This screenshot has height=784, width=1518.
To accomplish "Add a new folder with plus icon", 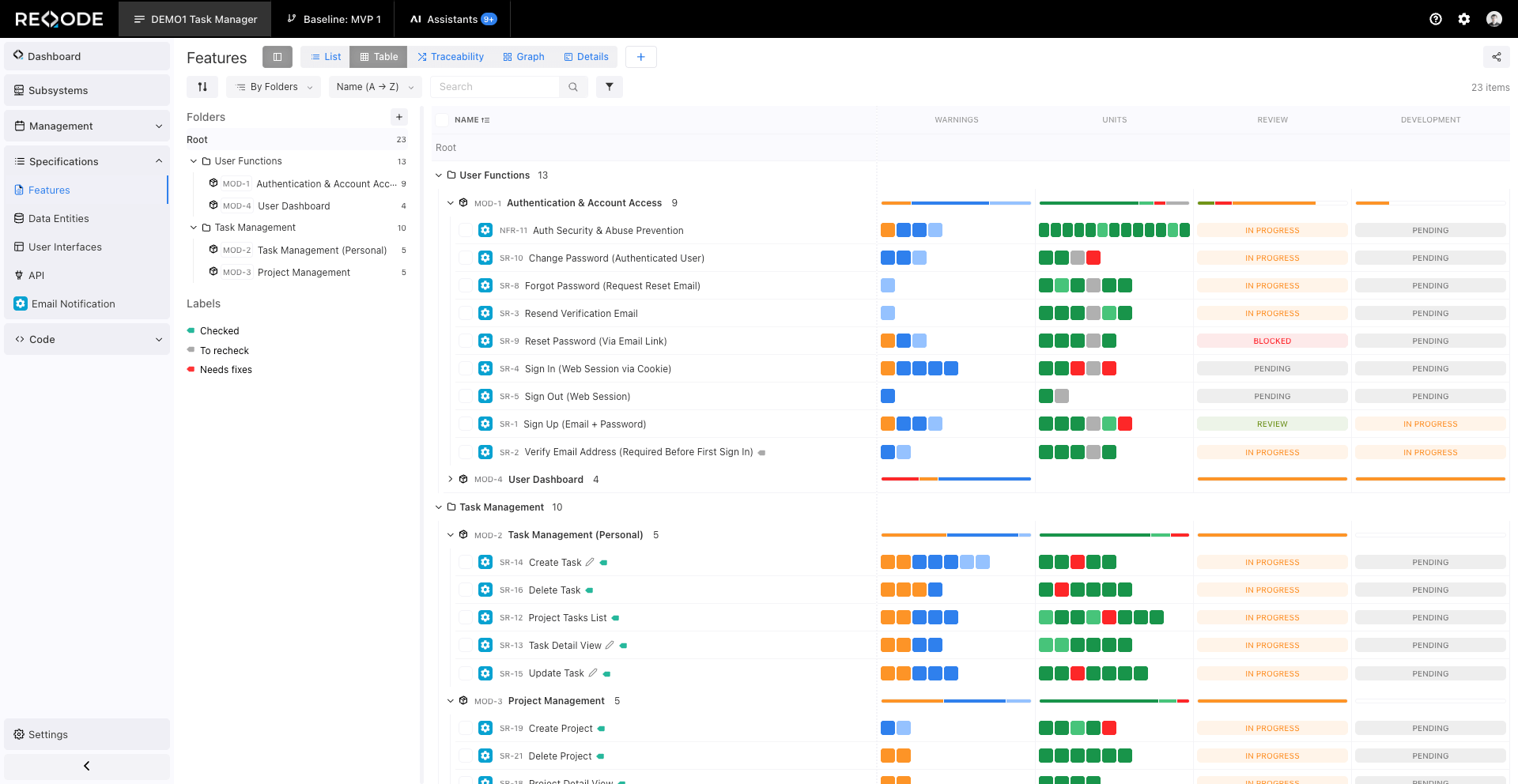I will (x=399, y=117).
